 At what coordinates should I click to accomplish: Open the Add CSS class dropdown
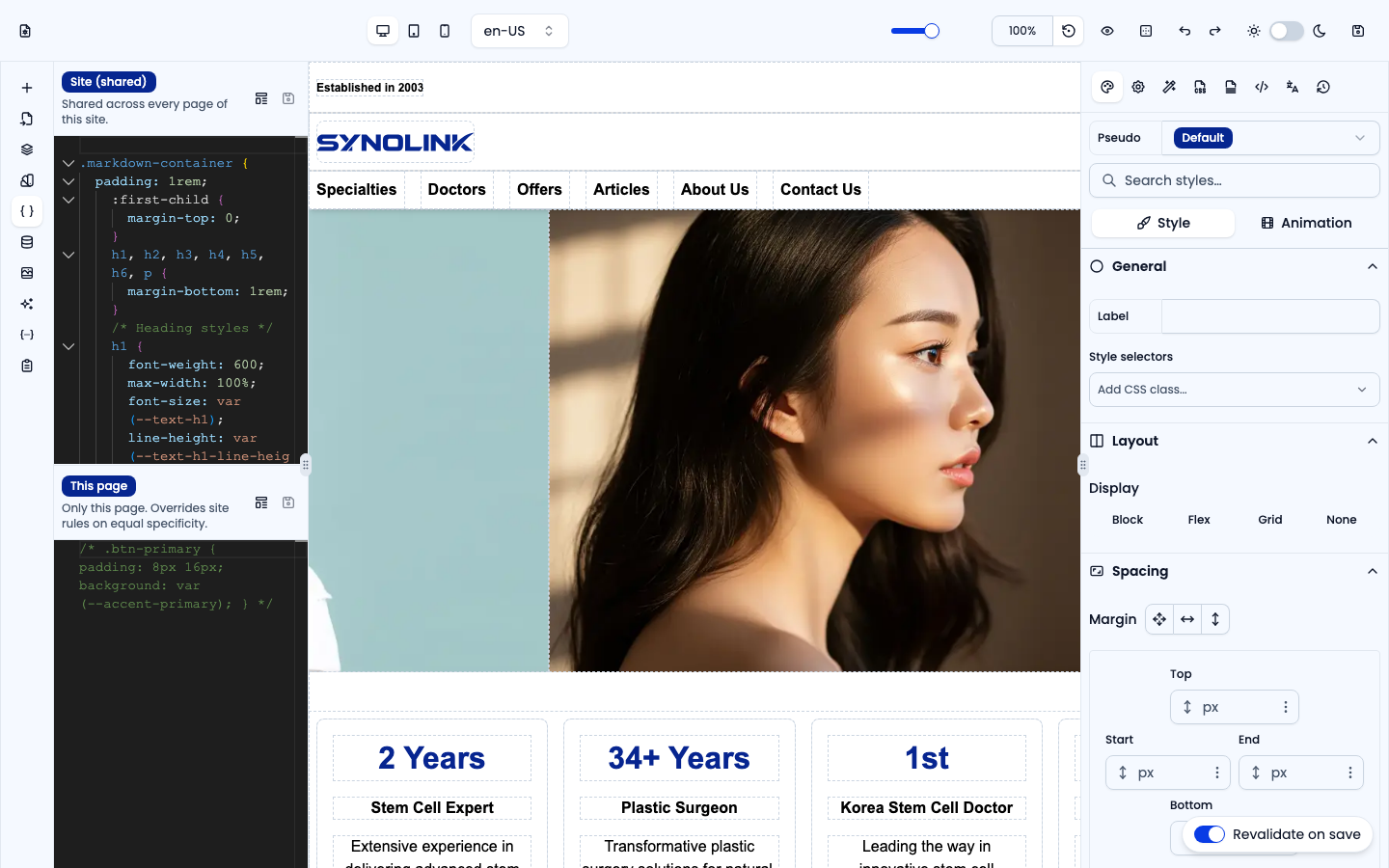pos(1235,390)
